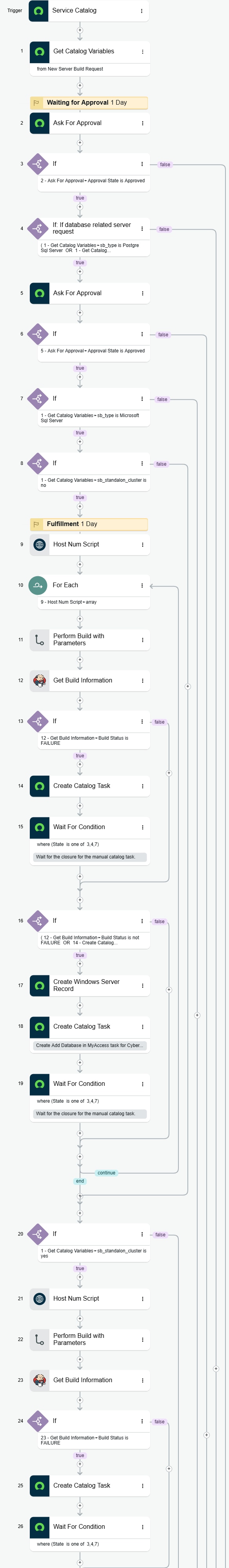Click the If condition diamond icon at step 3
229x1568 pixels.
38,163
